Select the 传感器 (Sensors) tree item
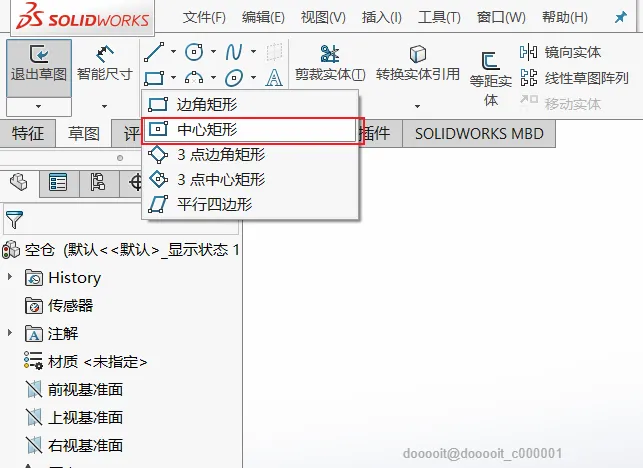The width and height of the screenshot is (643, 468). click(x=59, y=306)
